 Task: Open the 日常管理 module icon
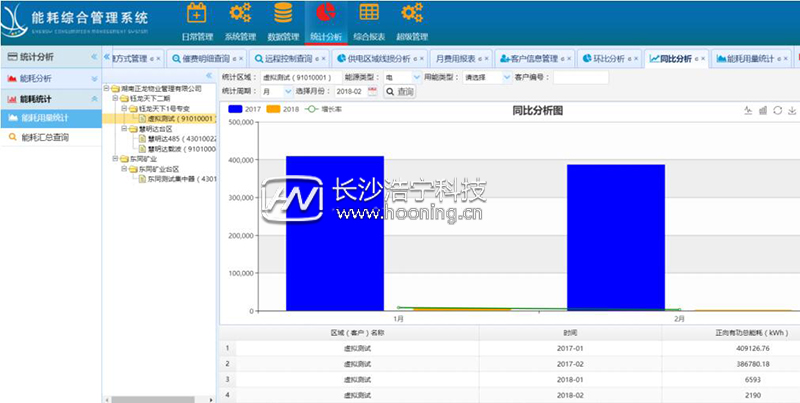tap(197, 14)
